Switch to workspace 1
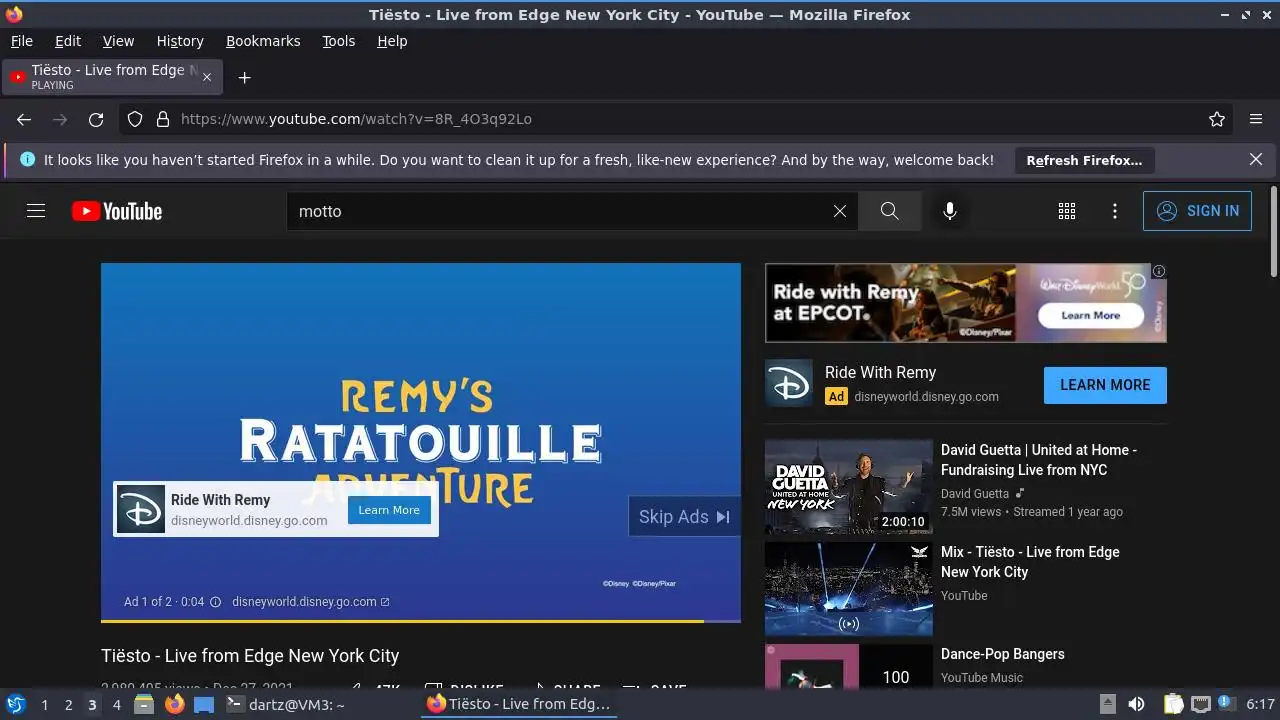The width and height of the screenshot is (1280, 720). click(44, 705)
